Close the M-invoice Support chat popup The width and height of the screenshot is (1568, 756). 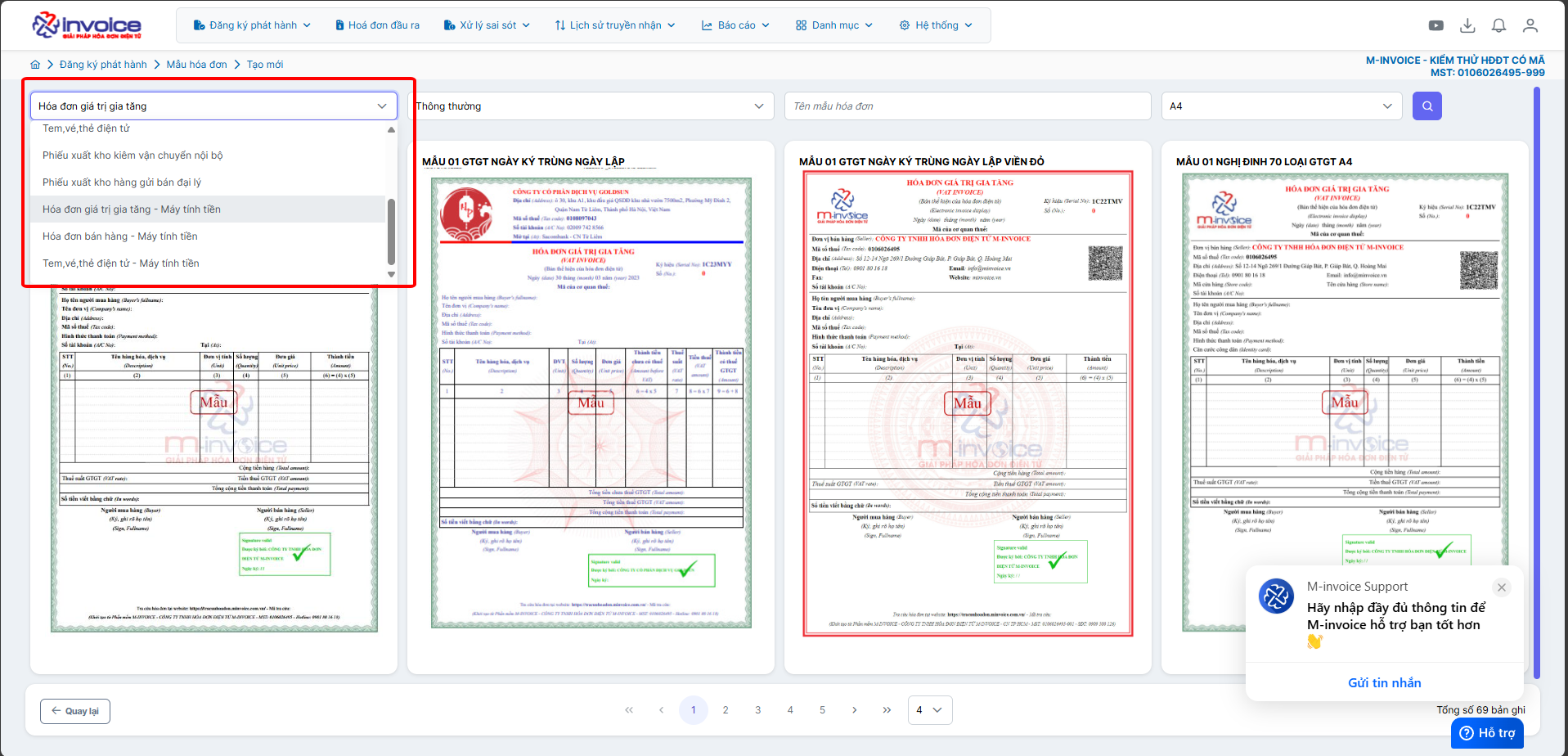pyautogui.click(x=1501, y=587)
